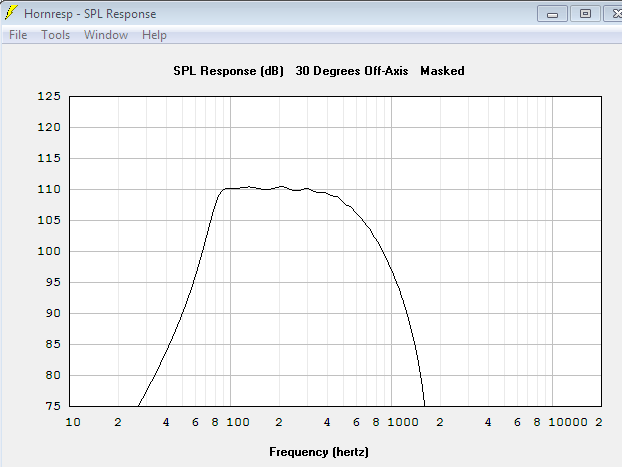
Task: Click the '30 Degrees Off-Axis' label
Action: (351, 71)
